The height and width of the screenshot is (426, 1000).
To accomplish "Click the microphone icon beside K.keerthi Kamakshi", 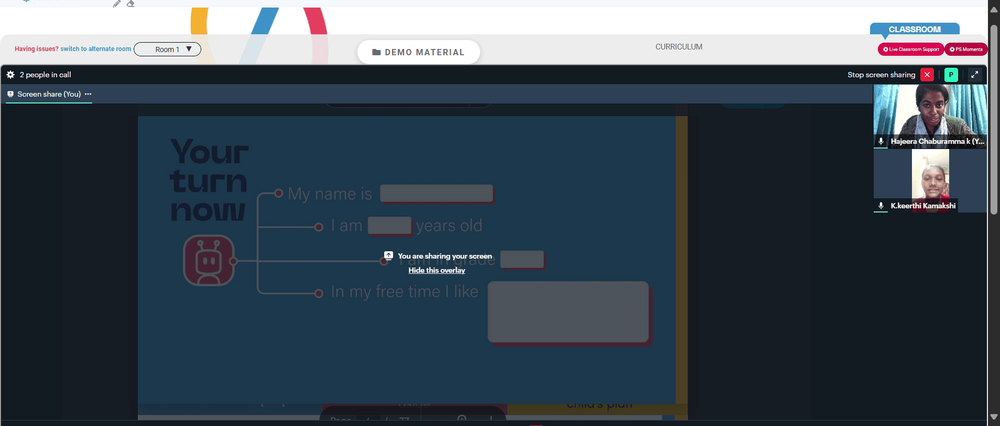I will [881, 206].
